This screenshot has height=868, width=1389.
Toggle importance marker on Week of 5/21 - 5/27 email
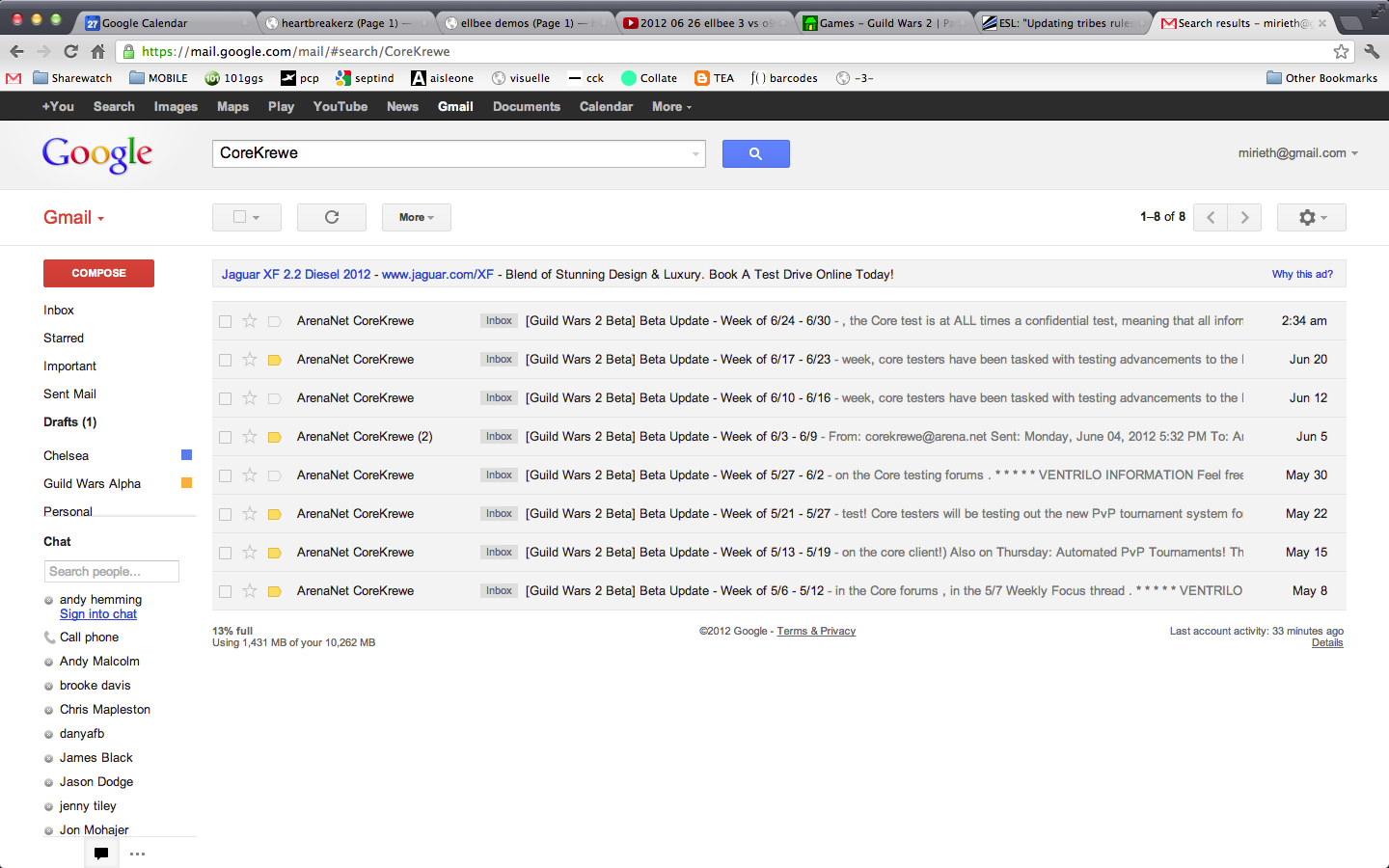(274, 514)
